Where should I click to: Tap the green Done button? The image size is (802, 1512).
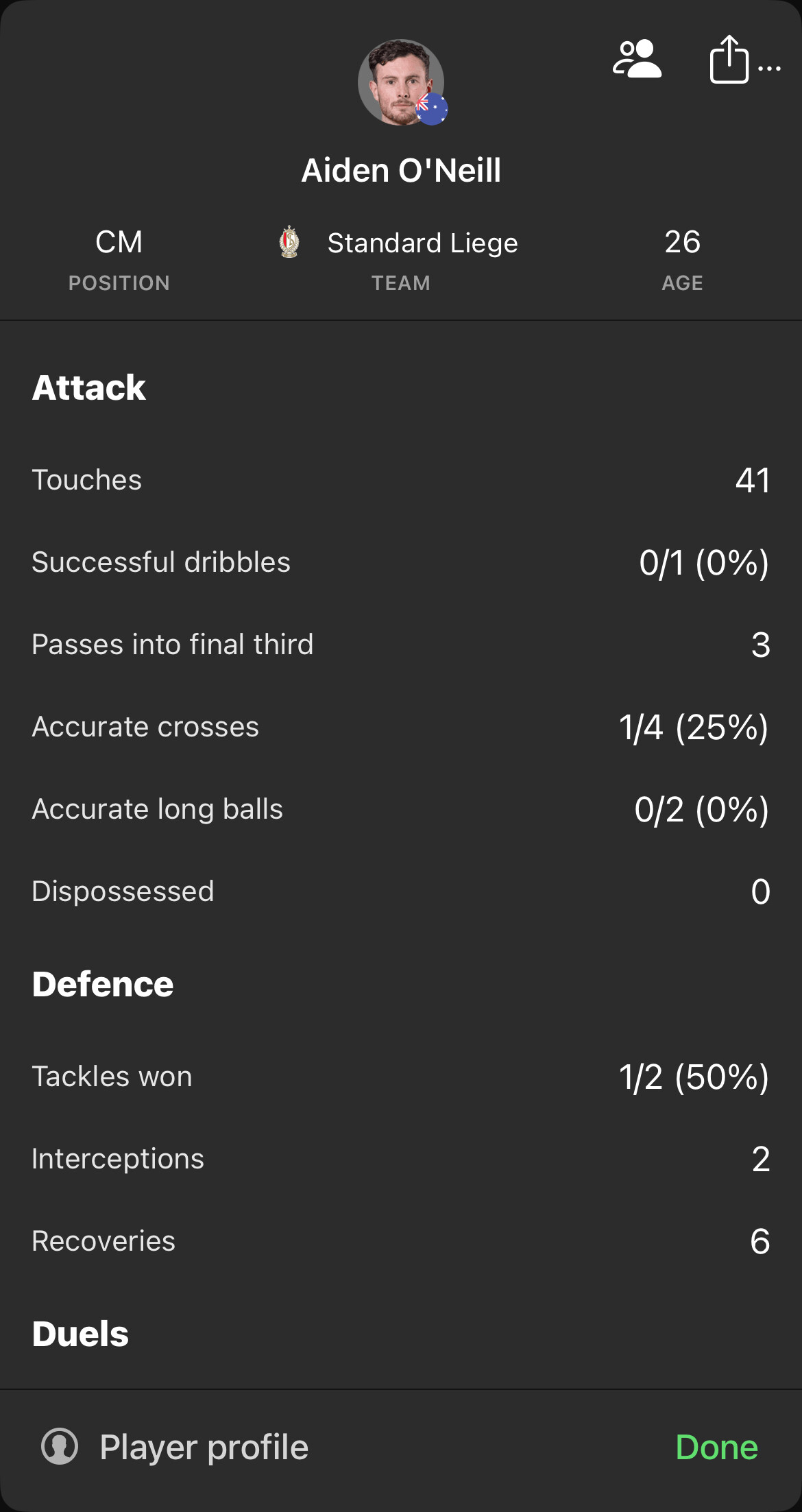[717, 1447]
